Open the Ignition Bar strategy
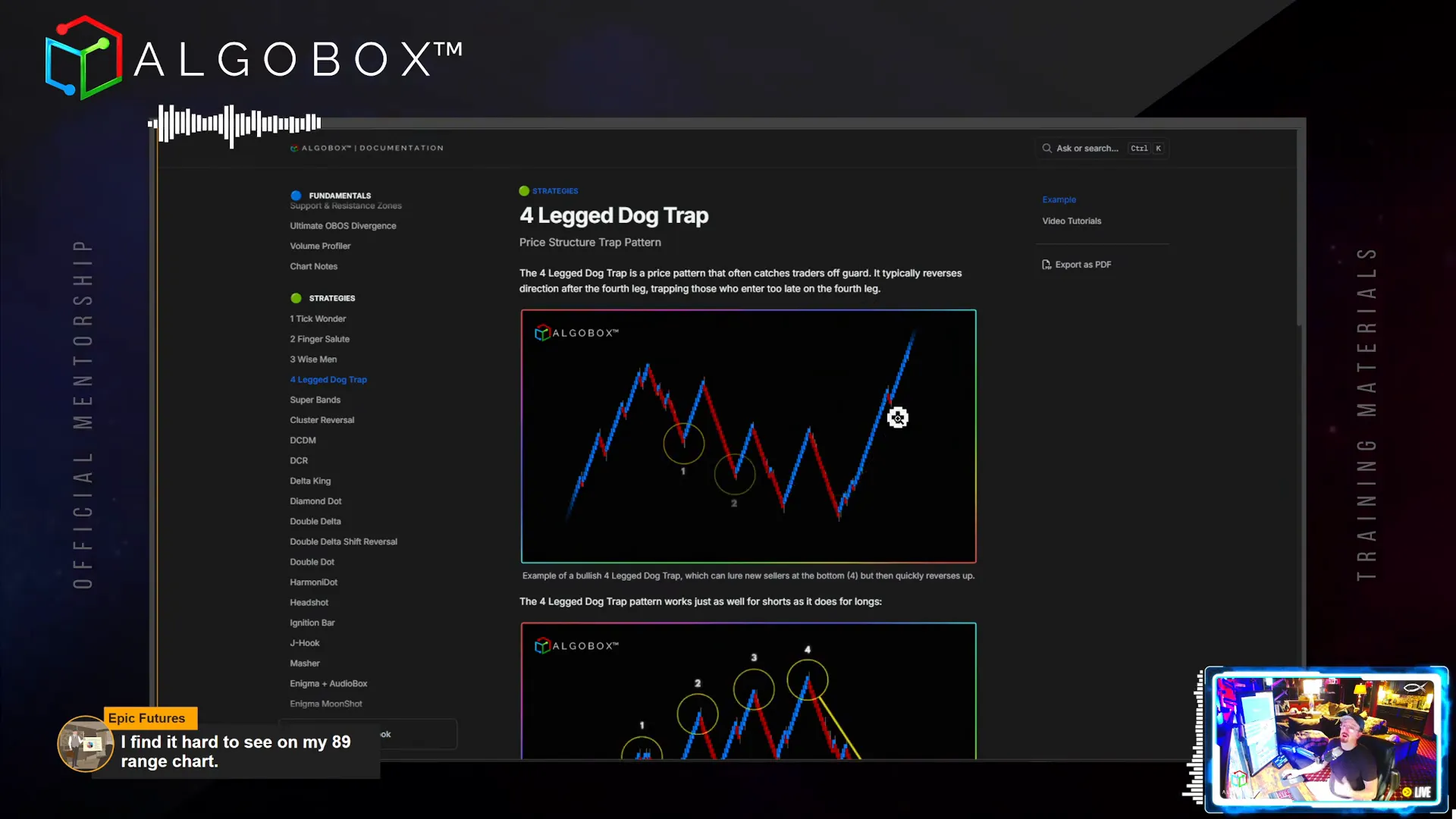 point(312,623)
